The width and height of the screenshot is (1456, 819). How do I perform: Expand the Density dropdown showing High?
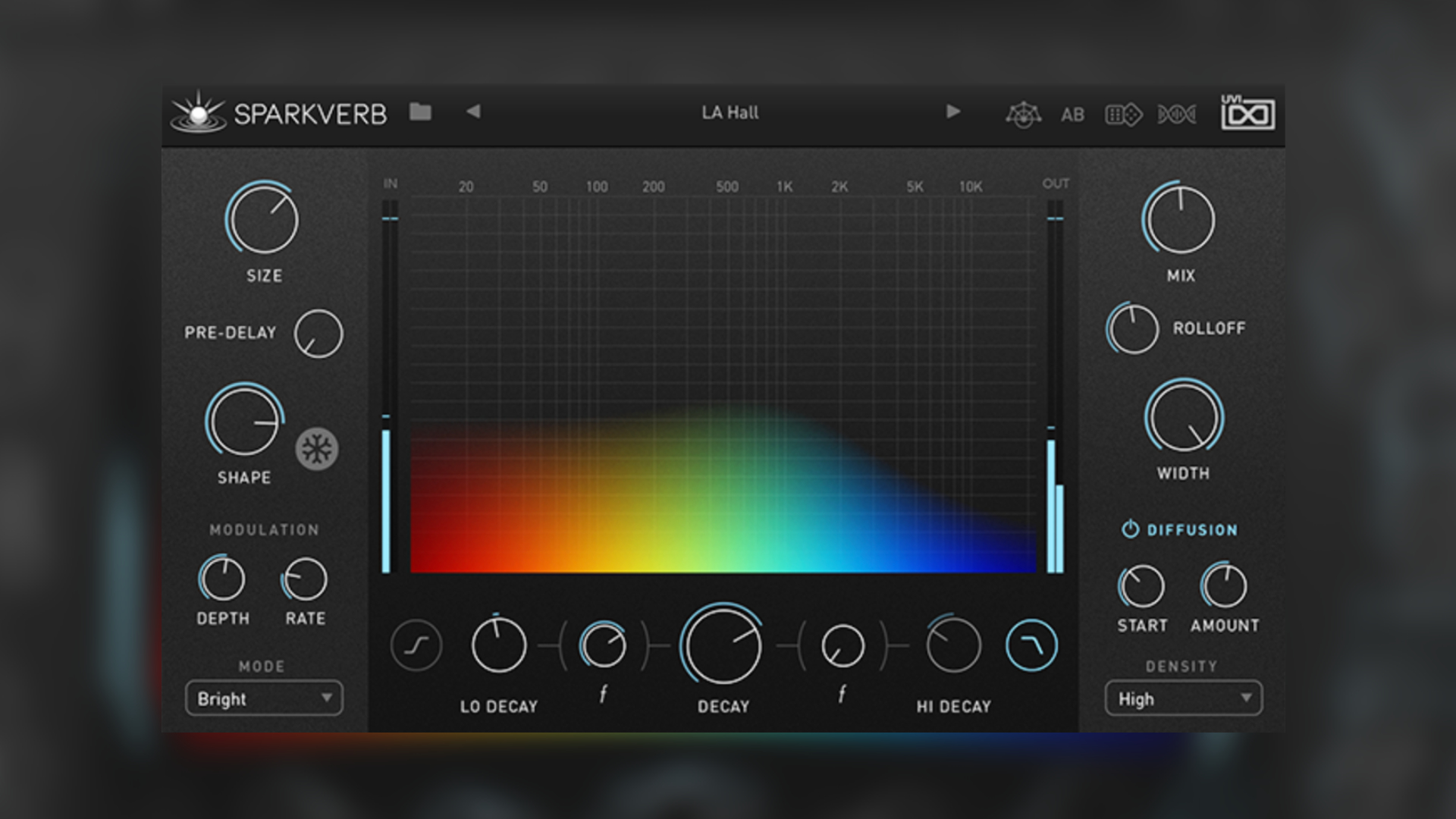coord(1183,698)
